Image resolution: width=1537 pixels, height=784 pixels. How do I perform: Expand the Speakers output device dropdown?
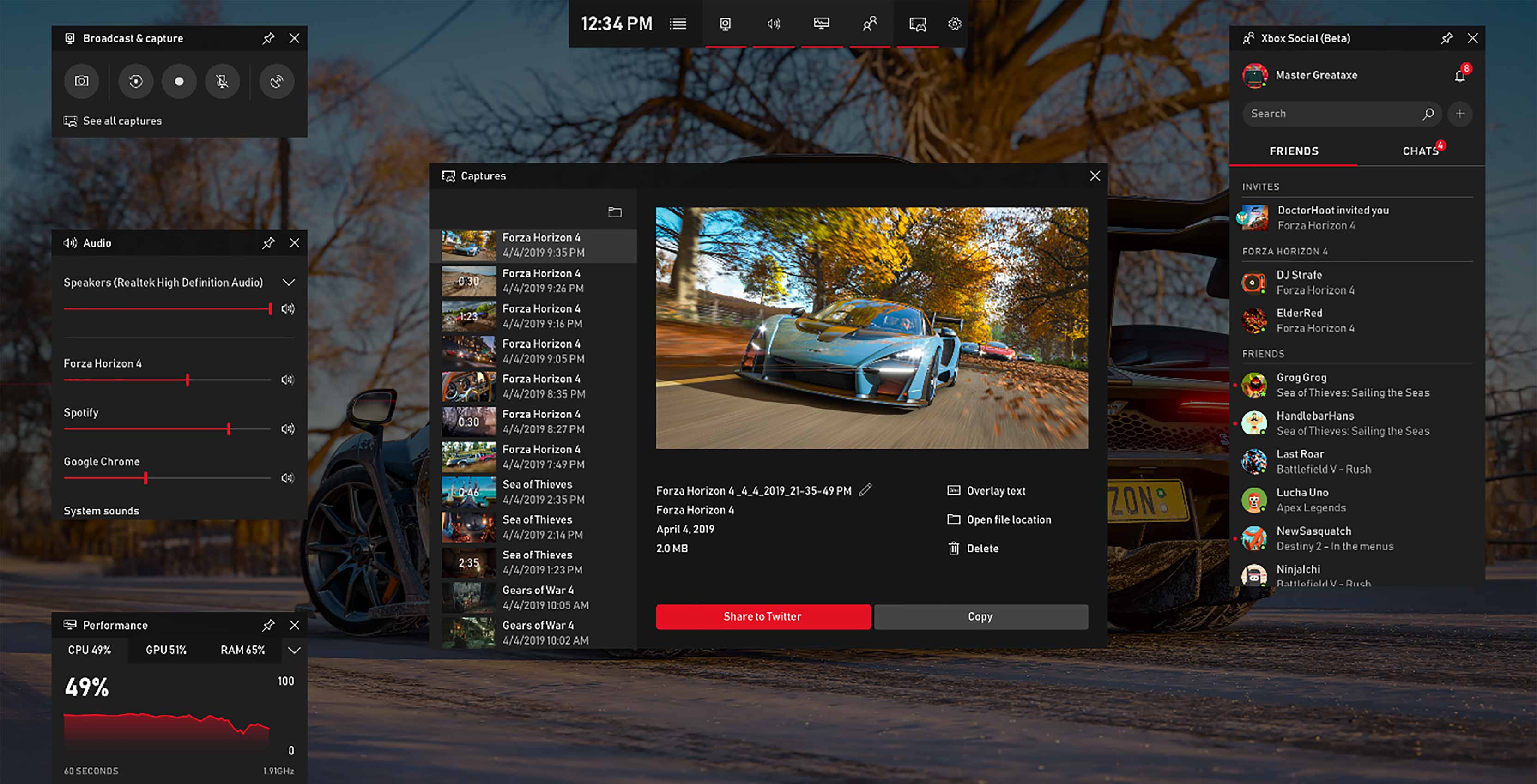(x=289, y=282)
